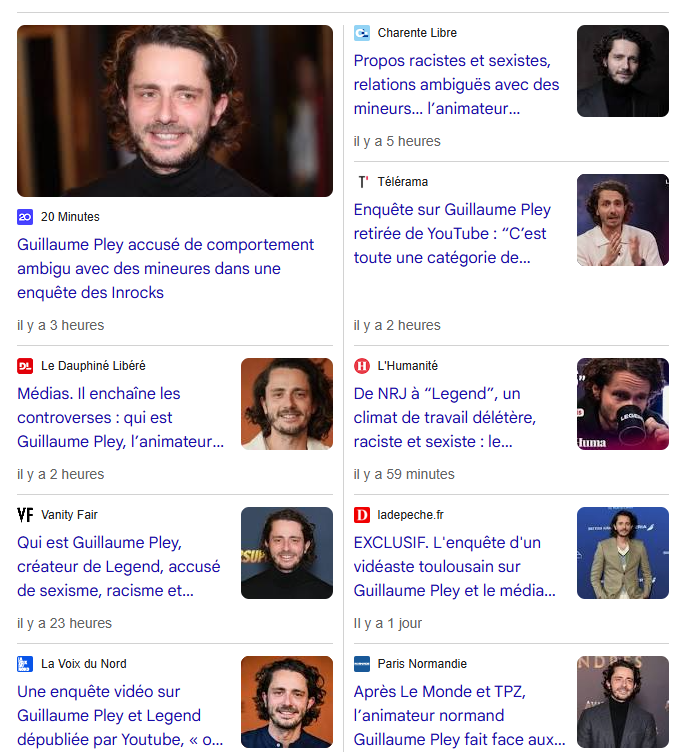The width and height of the screenshot is (684, 752).
Task: Click the Paris Normandie article thumbnail
Action: 623,702
